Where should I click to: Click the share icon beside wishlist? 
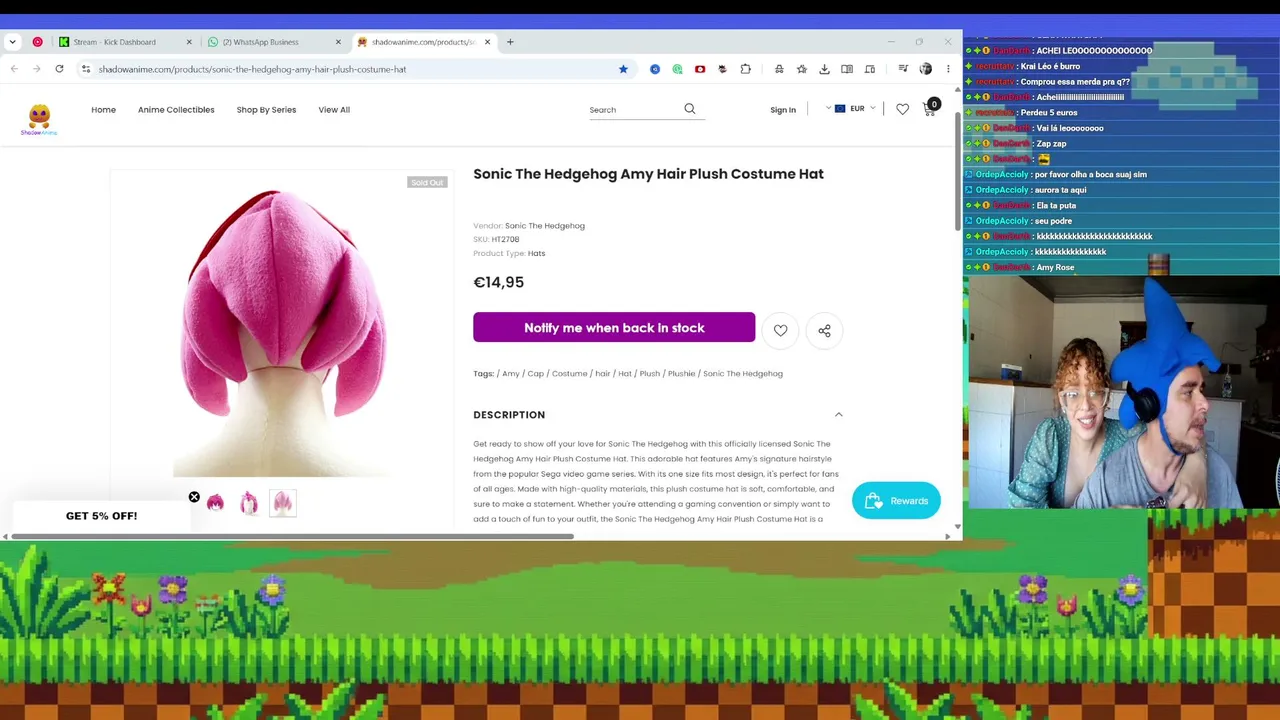coord(824,330)
